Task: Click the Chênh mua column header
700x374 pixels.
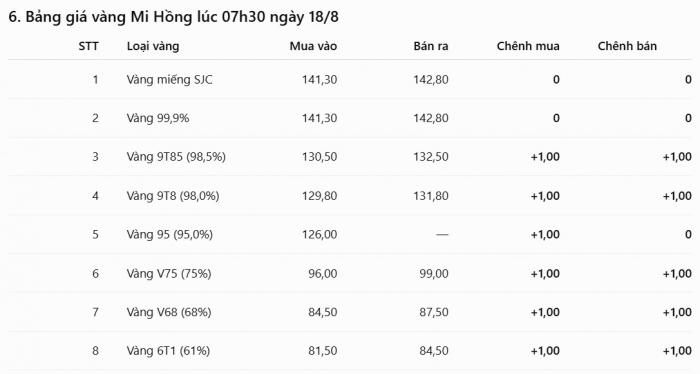Action: [528, 46]
